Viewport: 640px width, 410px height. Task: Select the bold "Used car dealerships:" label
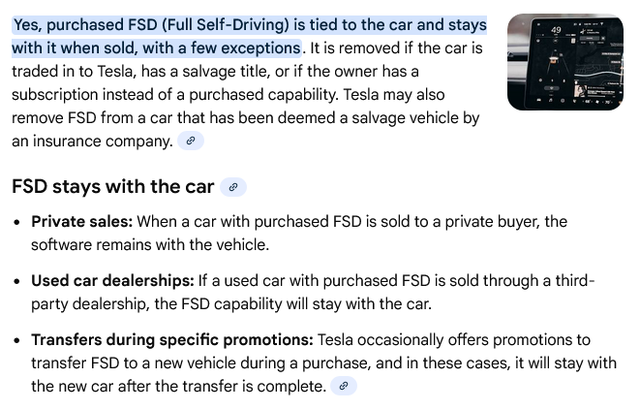click(x=110, y=280)
